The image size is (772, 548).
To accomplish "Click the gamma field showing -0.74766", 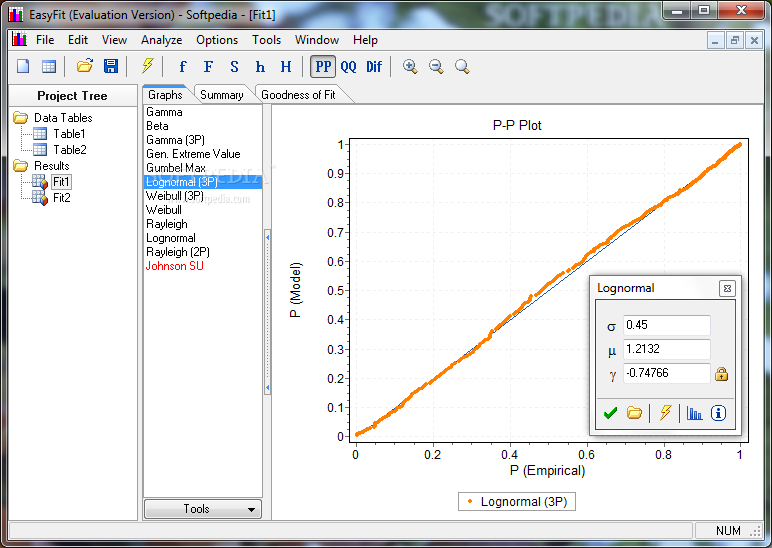I will click(667, 373).
